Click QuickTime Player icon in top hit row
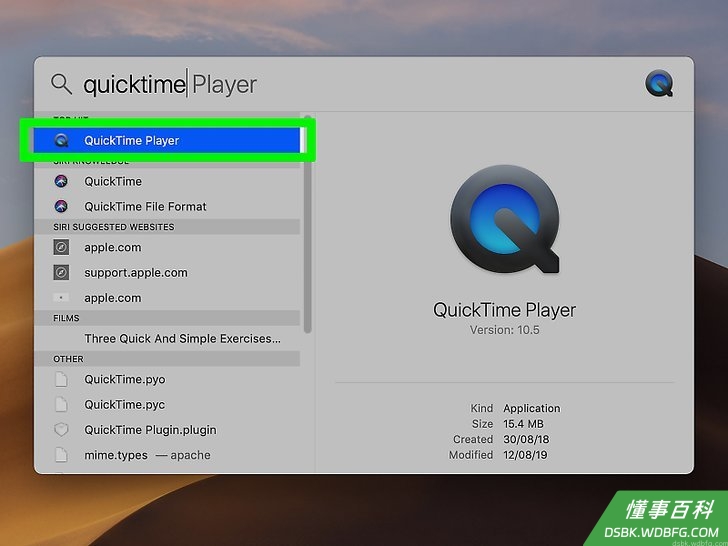 tap(61, 140)
